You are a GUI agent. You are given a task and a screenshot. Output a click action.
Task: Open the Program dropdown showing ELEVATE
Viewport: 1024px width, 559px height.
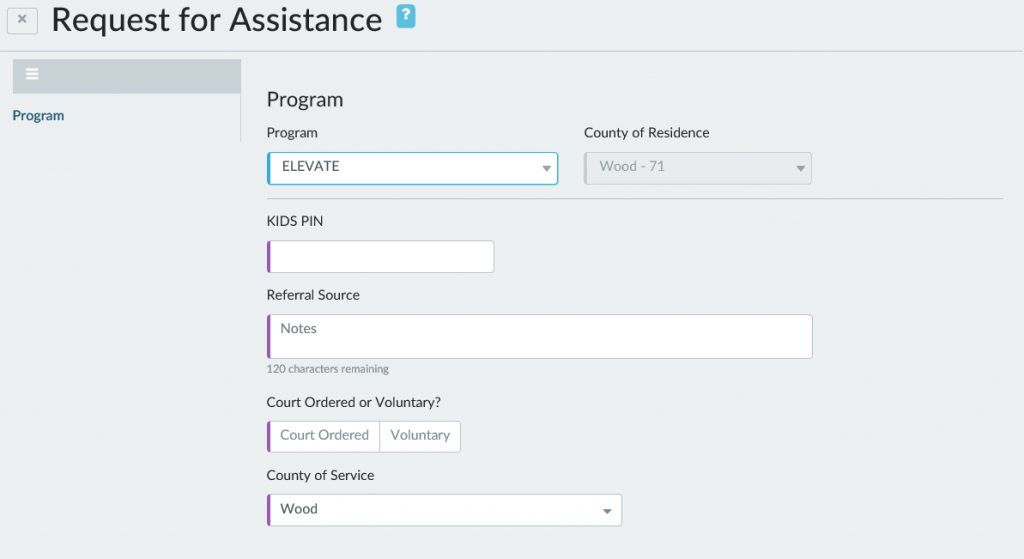412,168
